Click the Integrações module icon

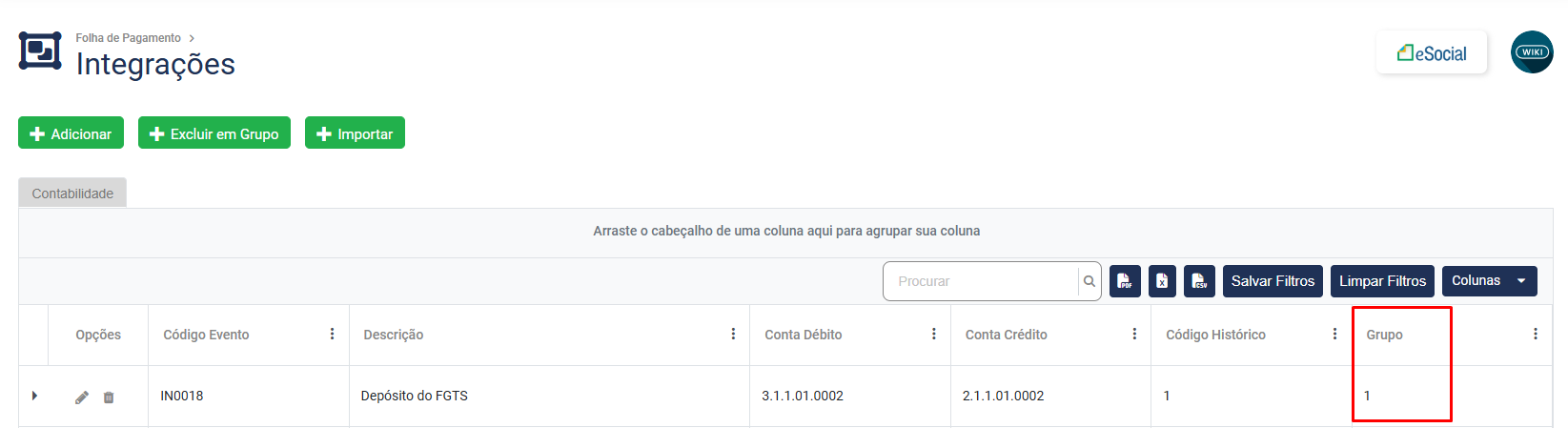pos(40,51)
